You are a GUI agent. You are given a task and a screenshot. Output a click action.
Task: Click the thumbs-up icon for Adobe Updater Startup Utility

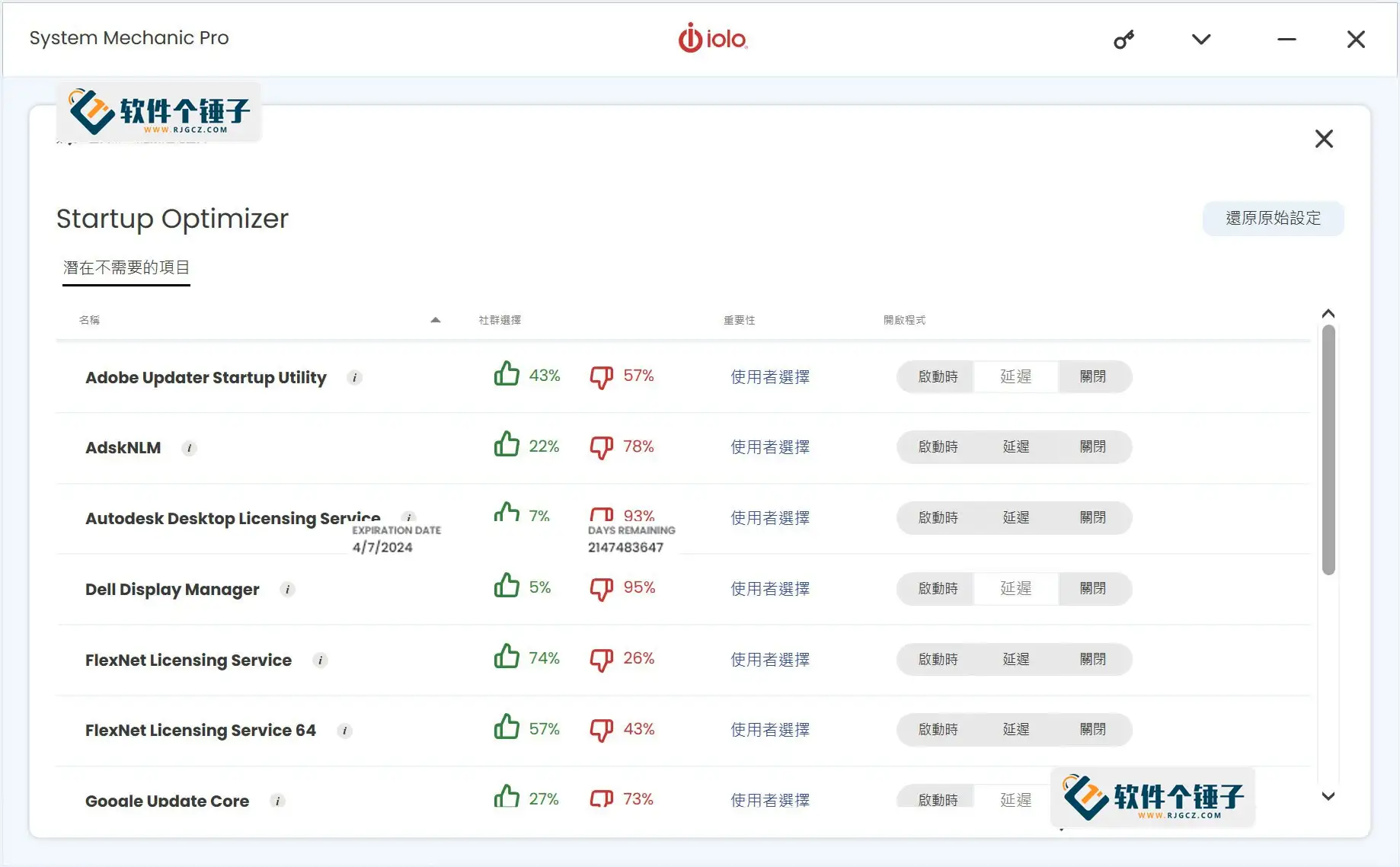click(x=507, y=374)
